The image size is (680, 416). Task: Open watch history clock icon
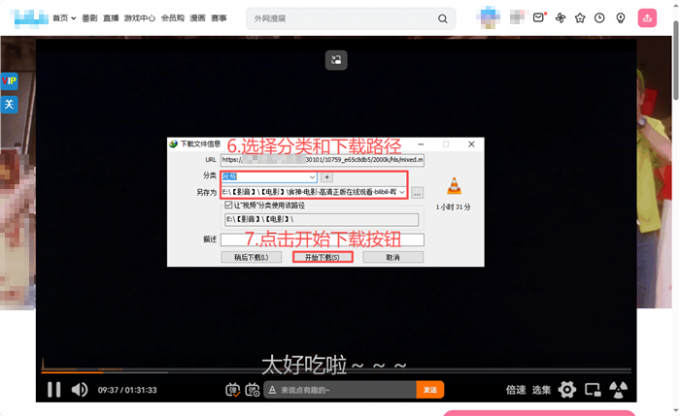pyautogui.click(x=599, y=18)
